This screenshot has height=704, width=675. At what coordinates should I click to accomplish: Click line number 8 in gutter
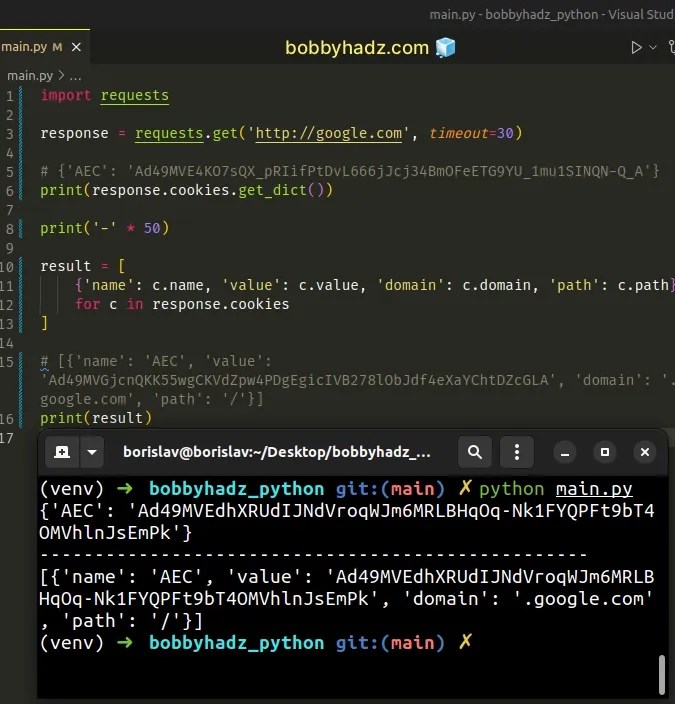(9, 229)
